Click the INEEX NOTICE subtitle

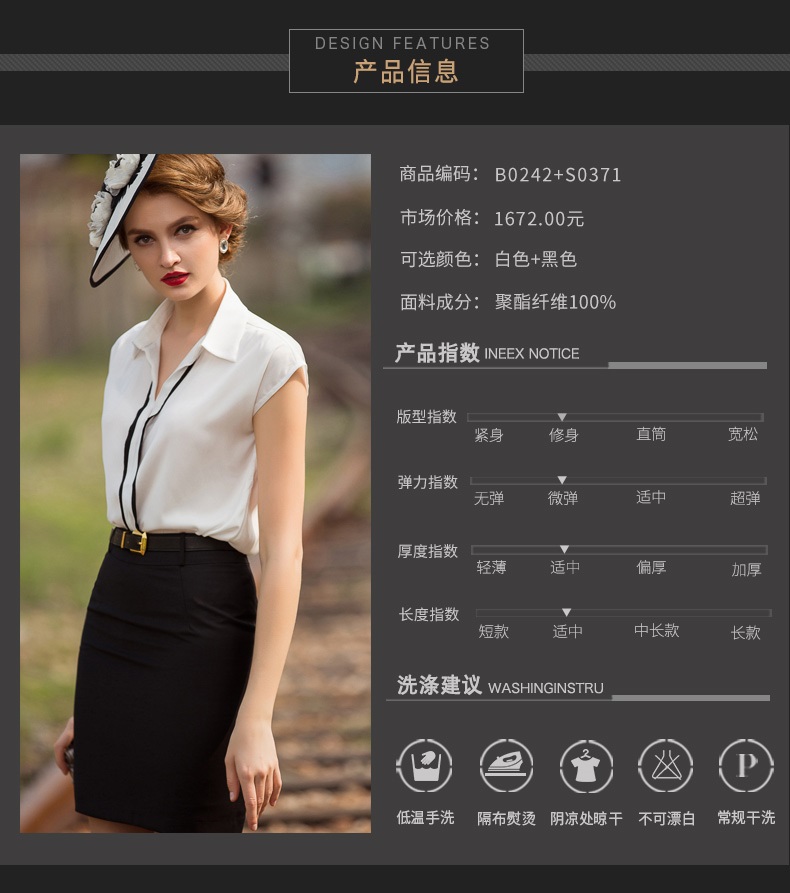(x=531, y=354)
